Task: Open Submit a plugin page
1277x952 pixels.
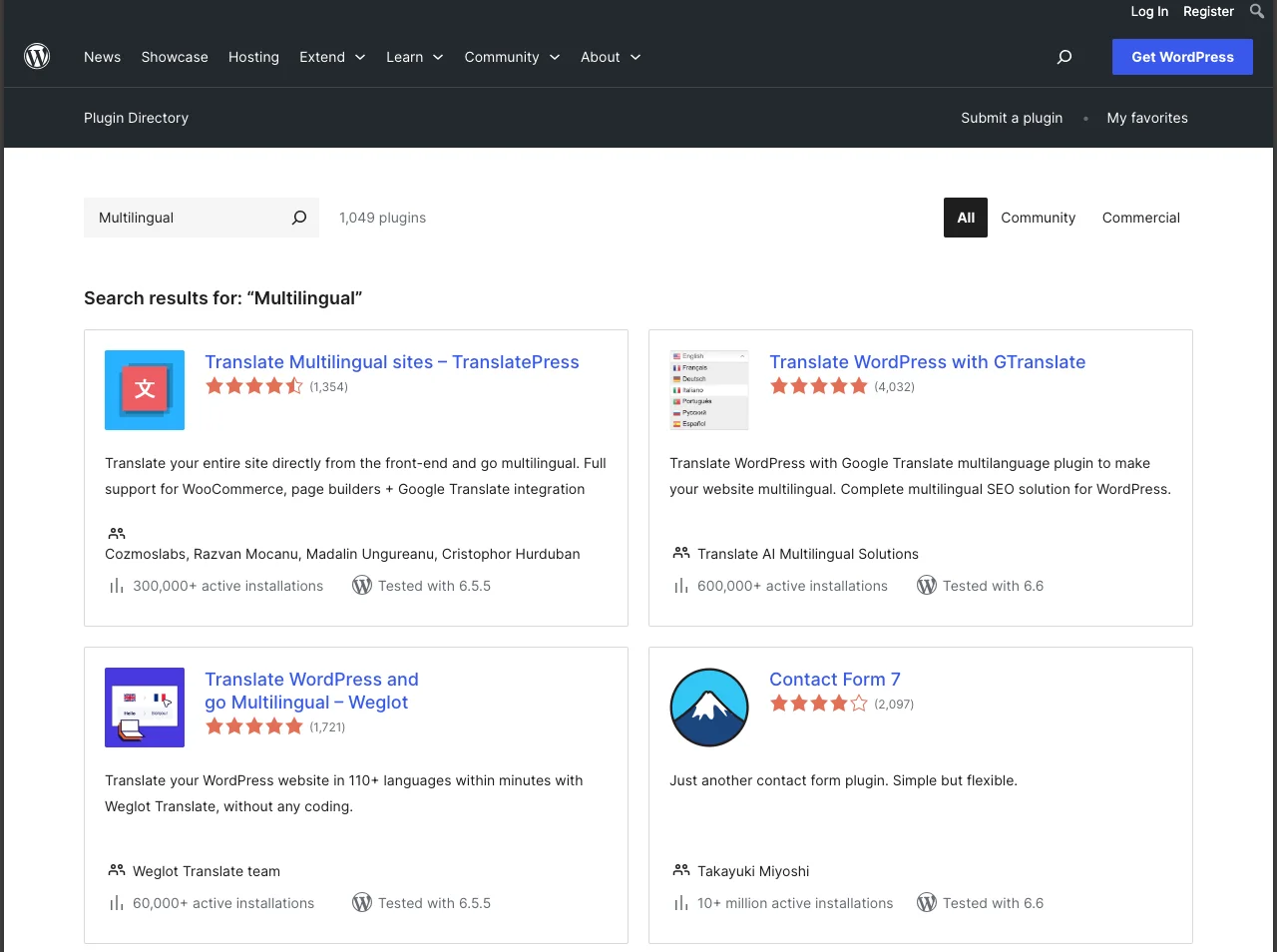Action: (1012, 118)
